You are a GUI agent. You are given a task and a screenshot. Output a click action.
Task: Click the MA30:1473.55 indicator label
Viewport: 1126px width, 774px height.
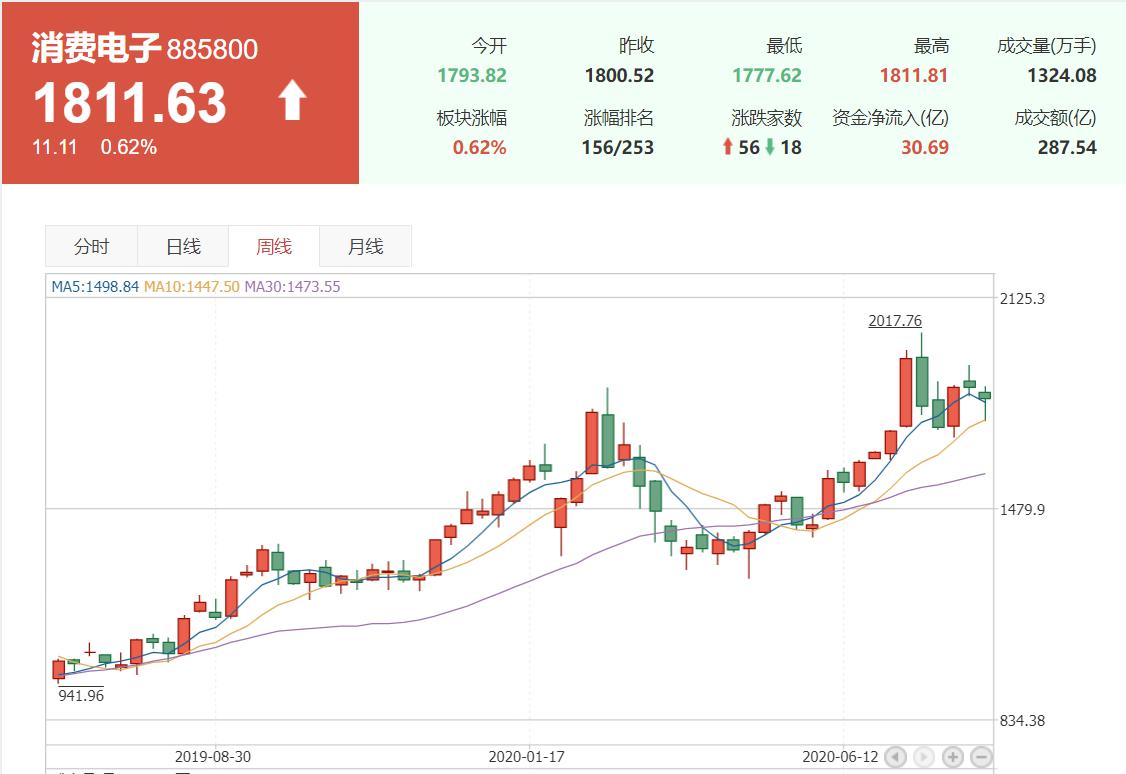click(292, 286)
